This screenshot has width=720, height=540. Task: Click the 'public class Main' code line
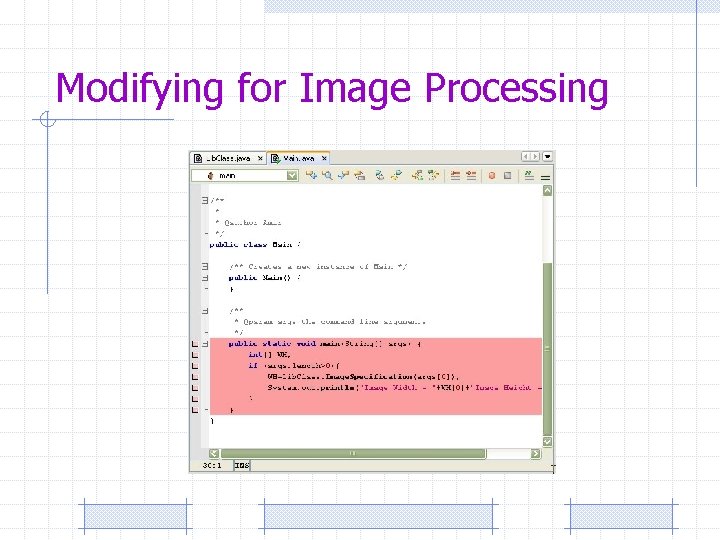coord(255,245)
